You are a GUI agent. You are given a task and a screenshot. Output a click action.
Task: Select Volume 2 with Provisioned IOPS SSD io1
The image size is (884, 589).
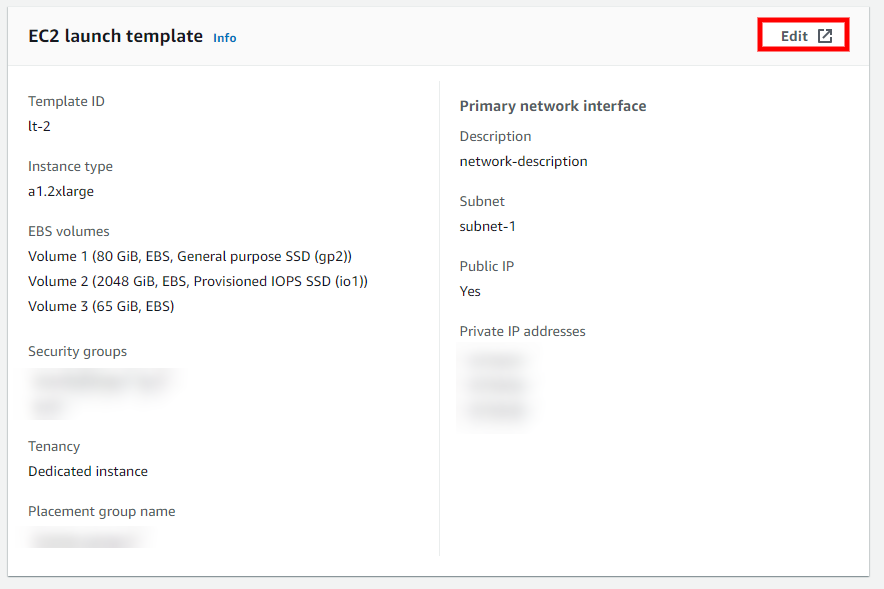click(196, 281)
